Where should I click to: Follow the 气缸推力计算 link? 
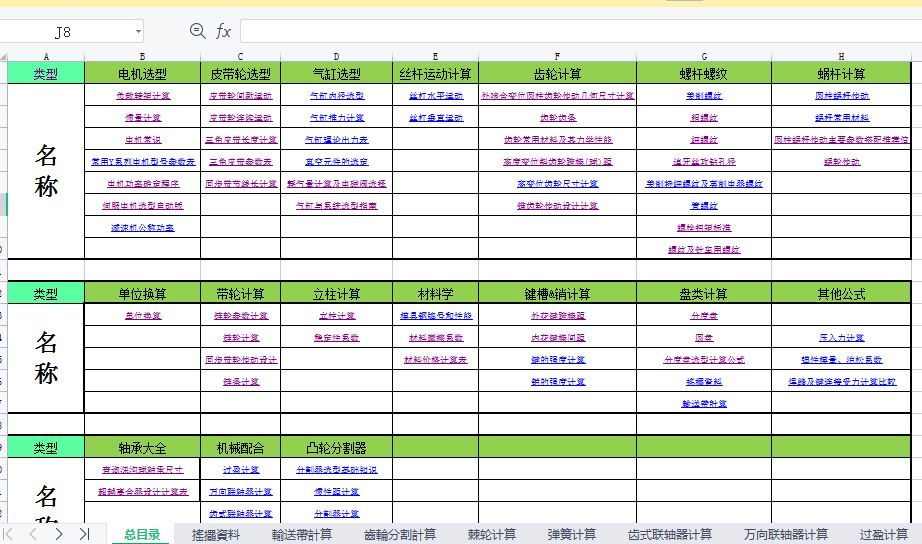(337, 118)
